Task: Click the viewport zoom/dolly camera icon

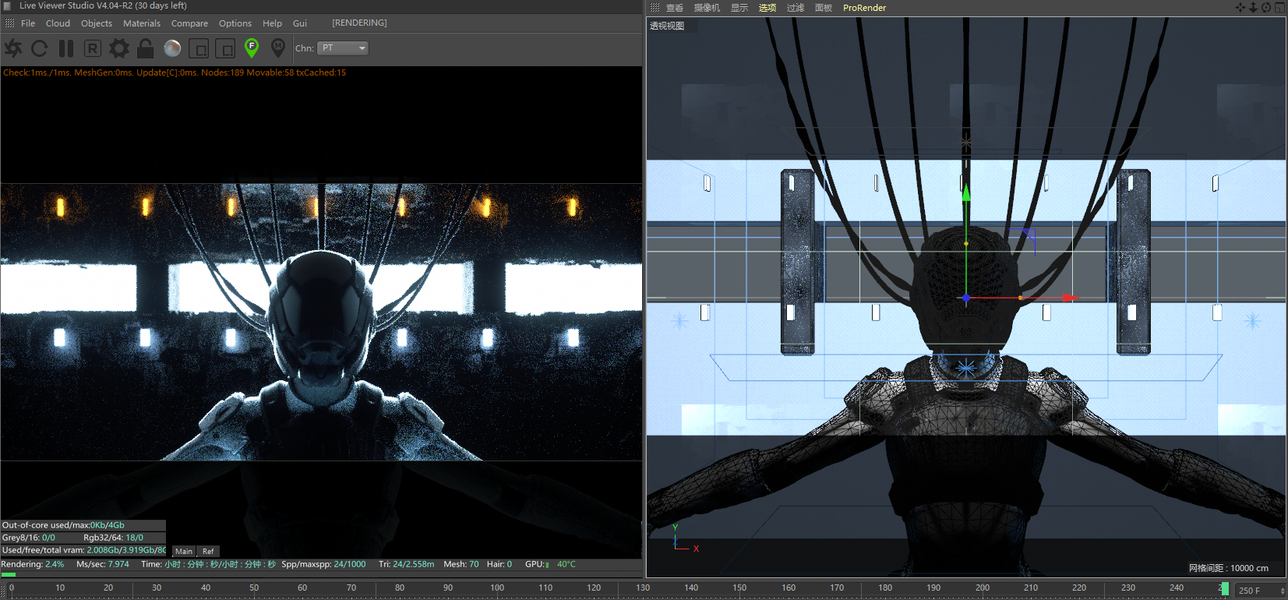Action: (x=1253, y=7)
